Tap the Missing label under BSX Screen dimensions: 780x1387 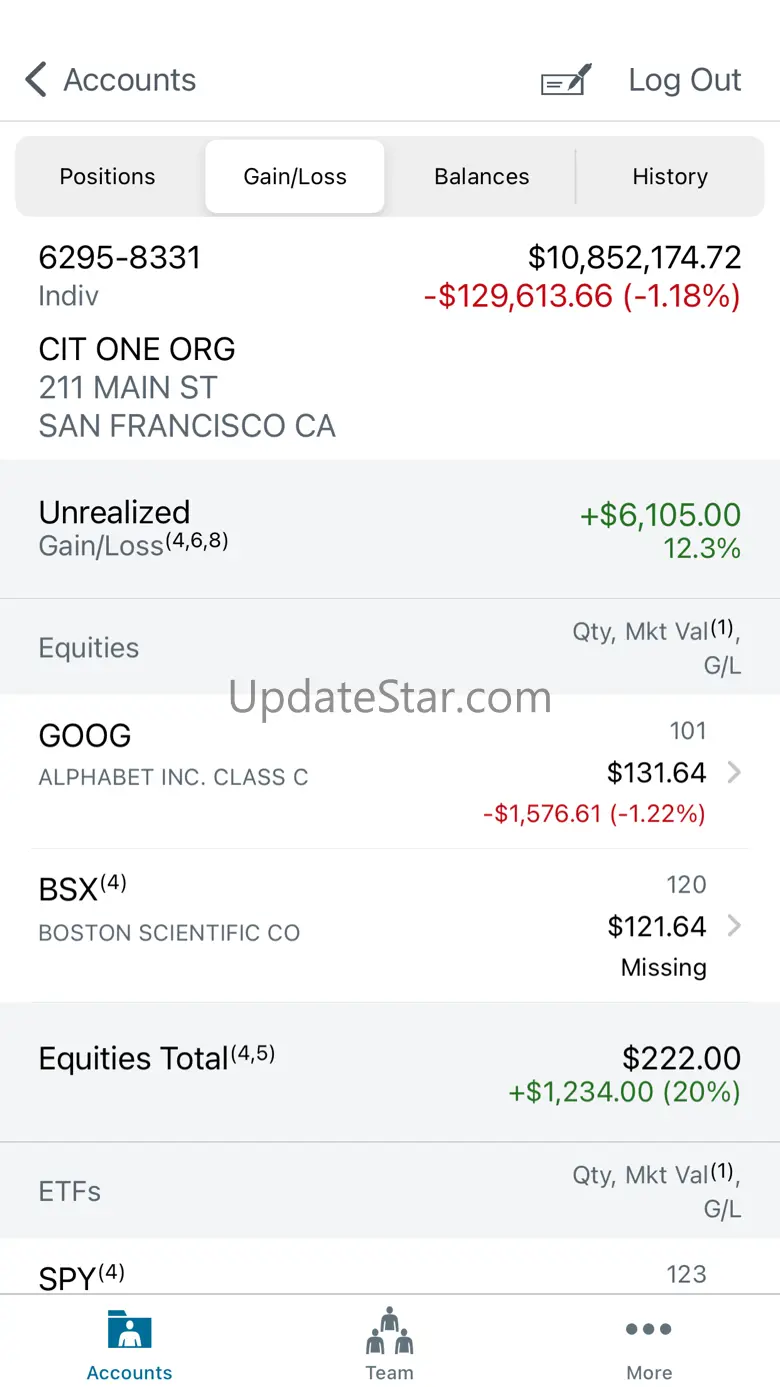(664, 968)
